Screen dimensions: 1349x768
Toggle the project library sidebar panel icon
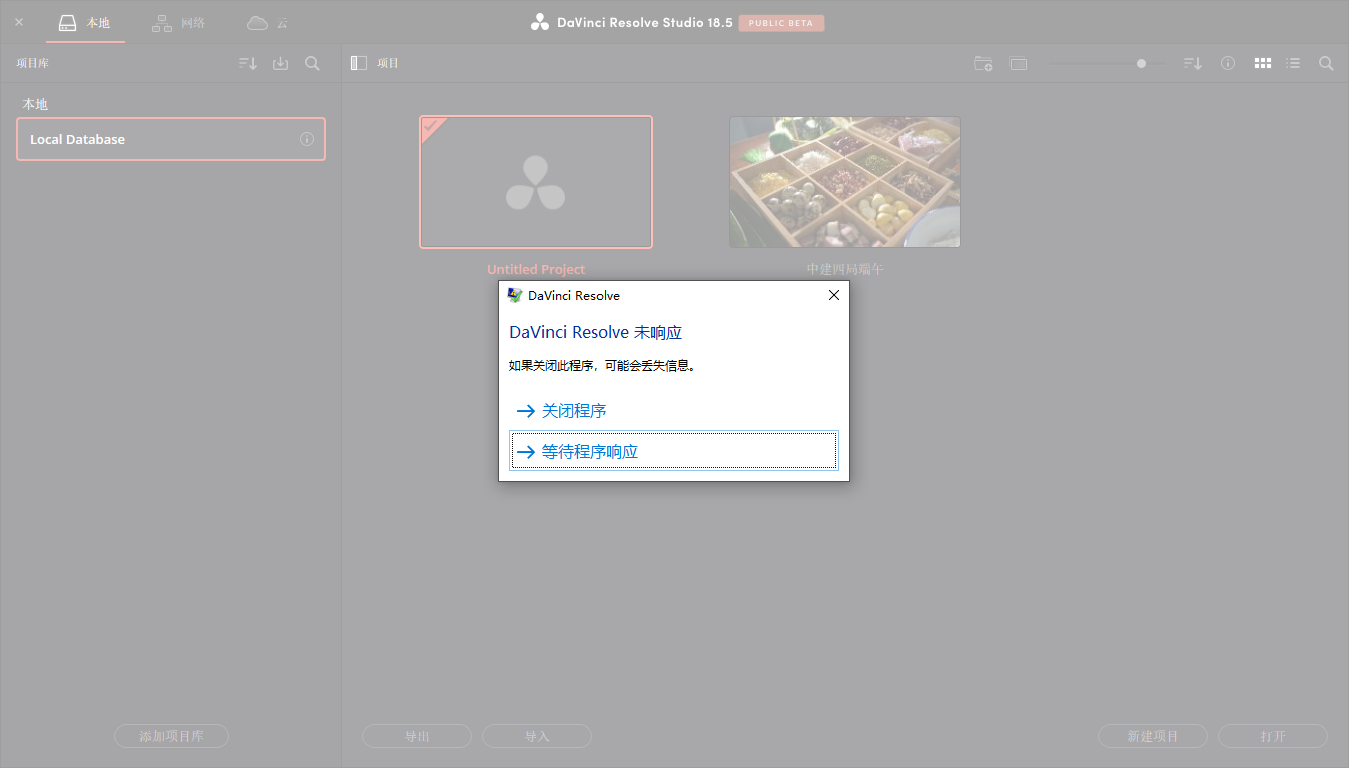click(359, 63)
